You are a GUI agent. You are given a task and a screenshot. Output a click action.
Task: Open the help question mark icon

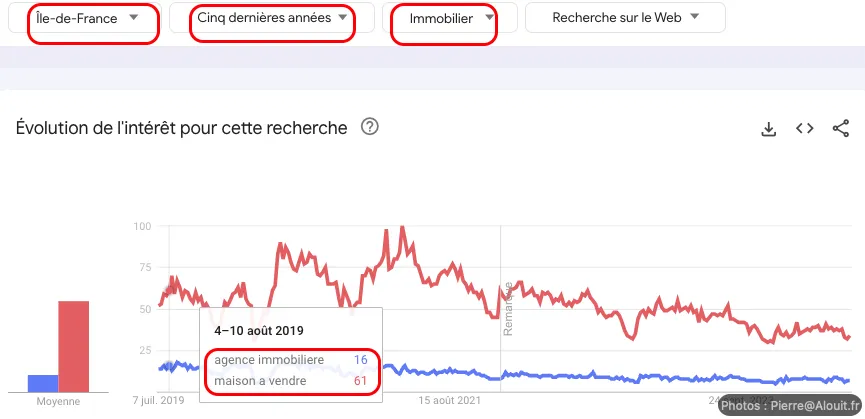pyautogui.click(x=369, y=127)
